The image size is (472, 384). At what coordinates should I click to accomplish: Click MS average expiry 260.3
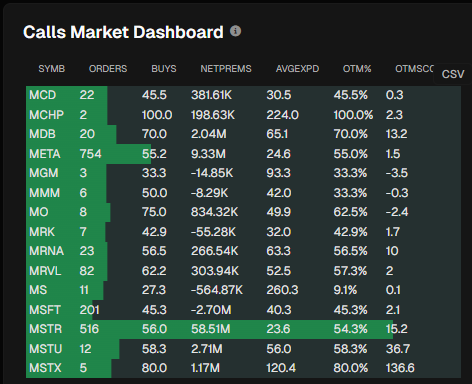pos(282,290)
